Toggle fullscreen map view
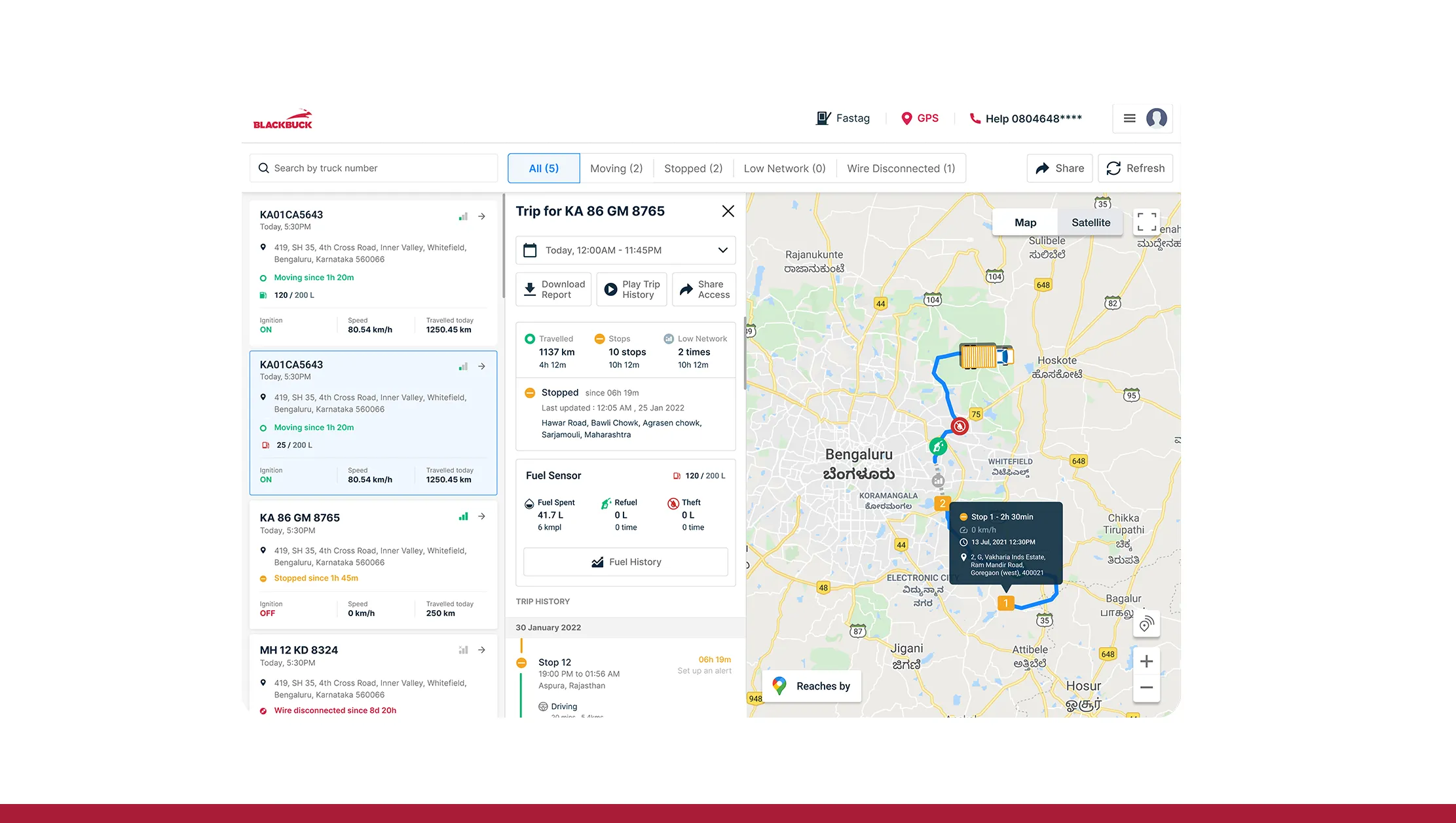This screenshot has width=1456, height=823. tap(1146, 221)
